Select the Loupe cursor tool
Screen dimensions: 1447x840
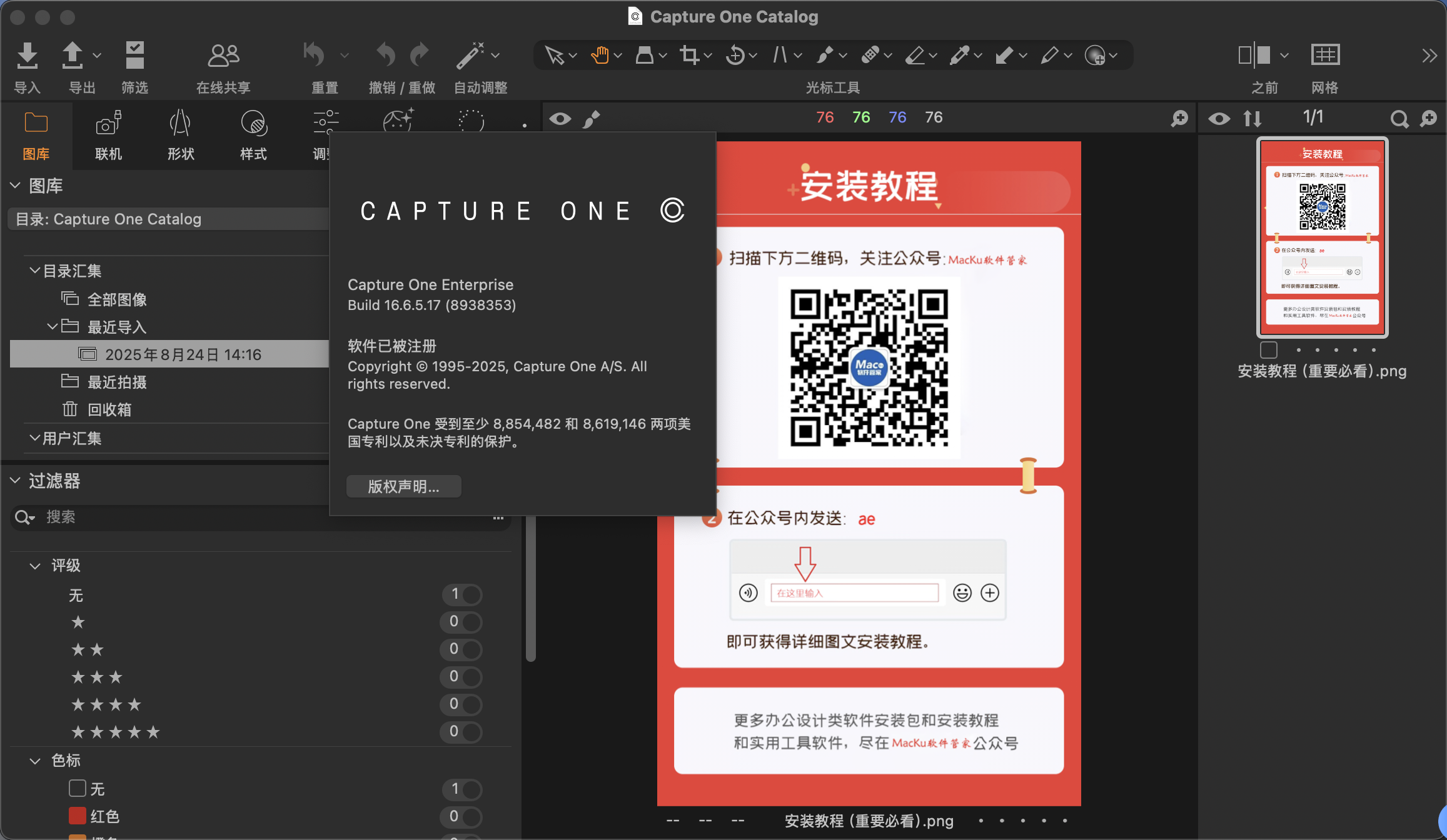click(645, 55)
